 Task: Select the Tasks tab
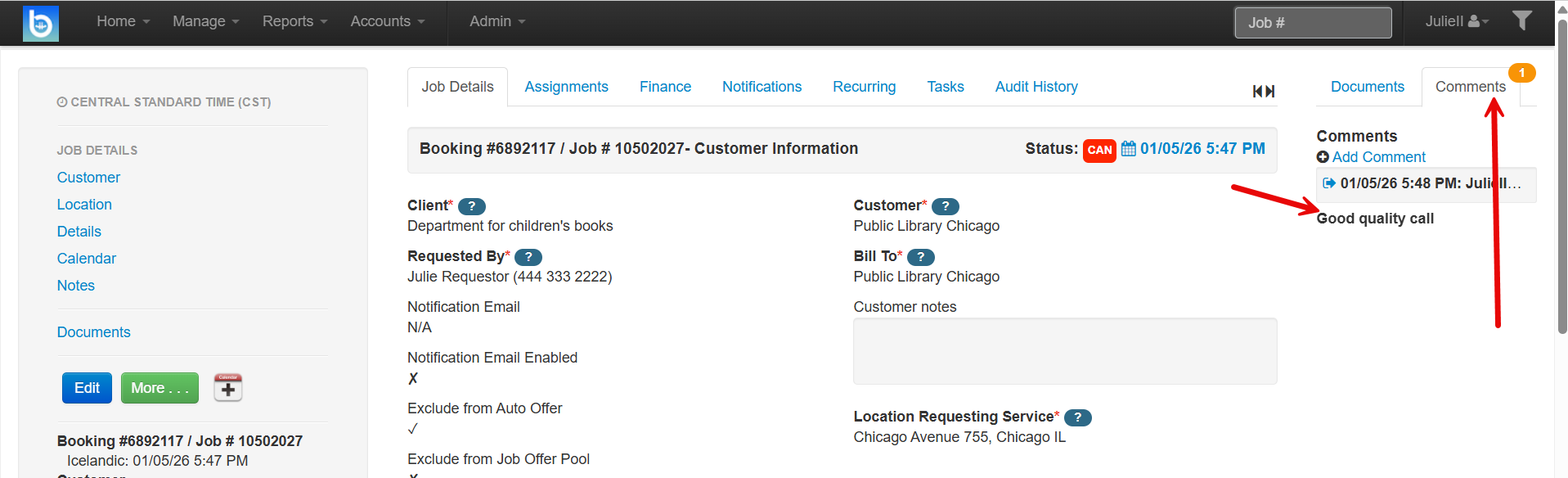946,87
